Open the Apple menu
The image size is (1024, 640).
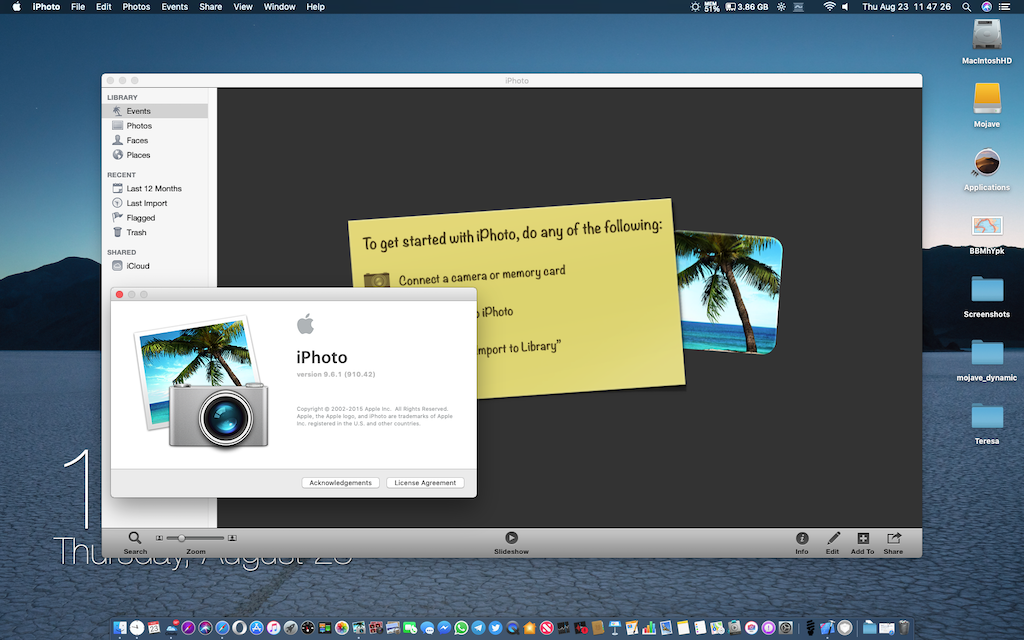tap(16, 7)
